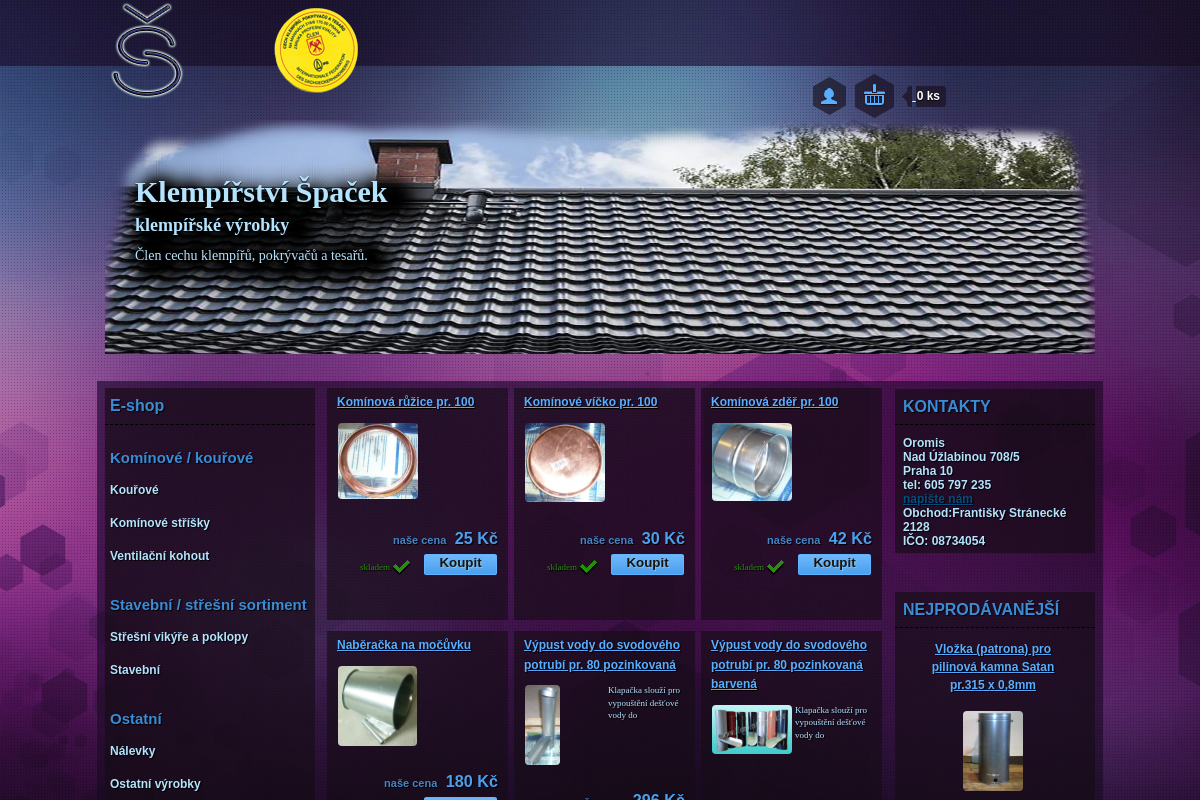Click Klempířství Špaček site title
This screenshot has height=800, width=1200.
(261, 192)
